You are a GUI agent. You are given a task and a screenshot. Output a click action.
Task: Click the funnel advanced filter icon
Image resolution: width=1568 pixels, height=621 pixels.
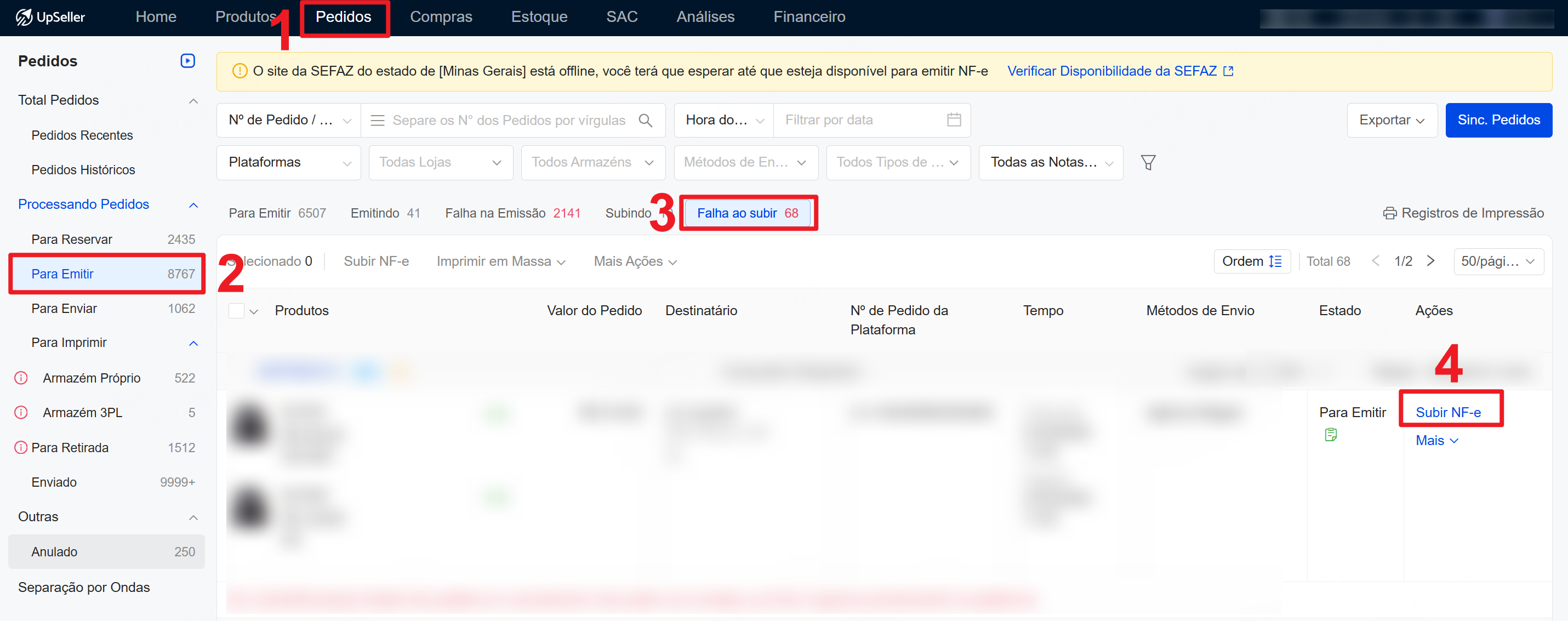pos(1148,163)
